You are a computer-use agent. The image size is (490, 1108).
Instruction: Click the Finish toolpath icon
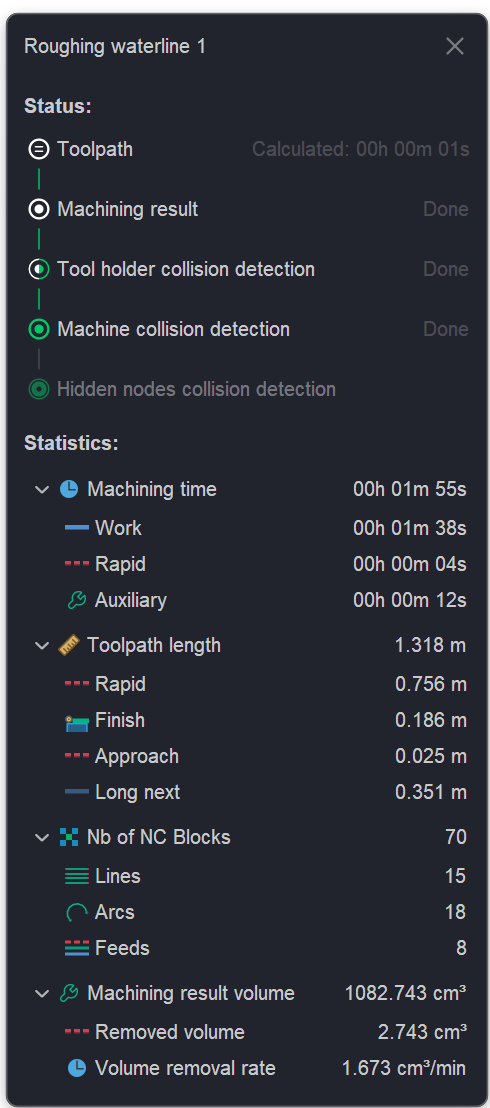(76, 722)
